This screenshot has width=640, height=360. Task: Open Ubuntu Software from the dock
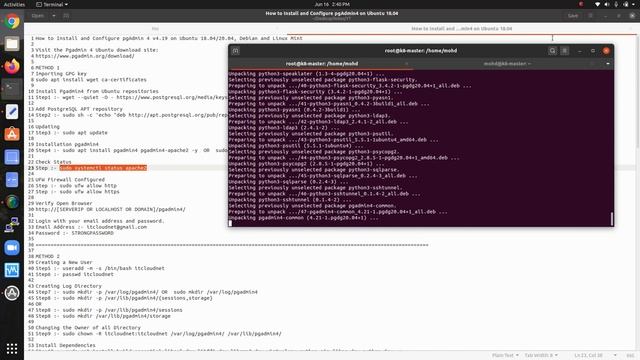point(12,134)
